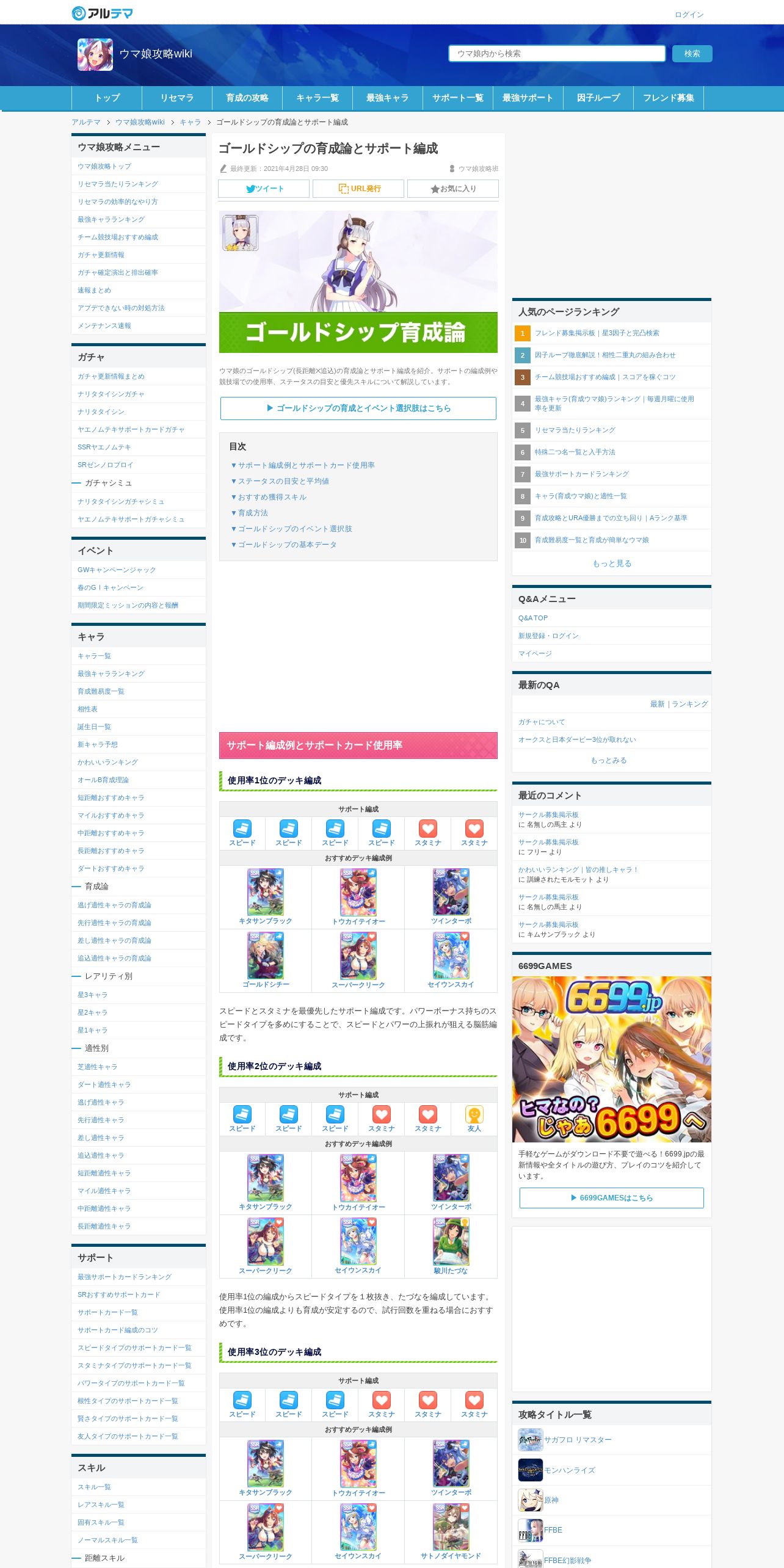
Task: Add page to favorites with お気に入り star
Action: point(453,189)
